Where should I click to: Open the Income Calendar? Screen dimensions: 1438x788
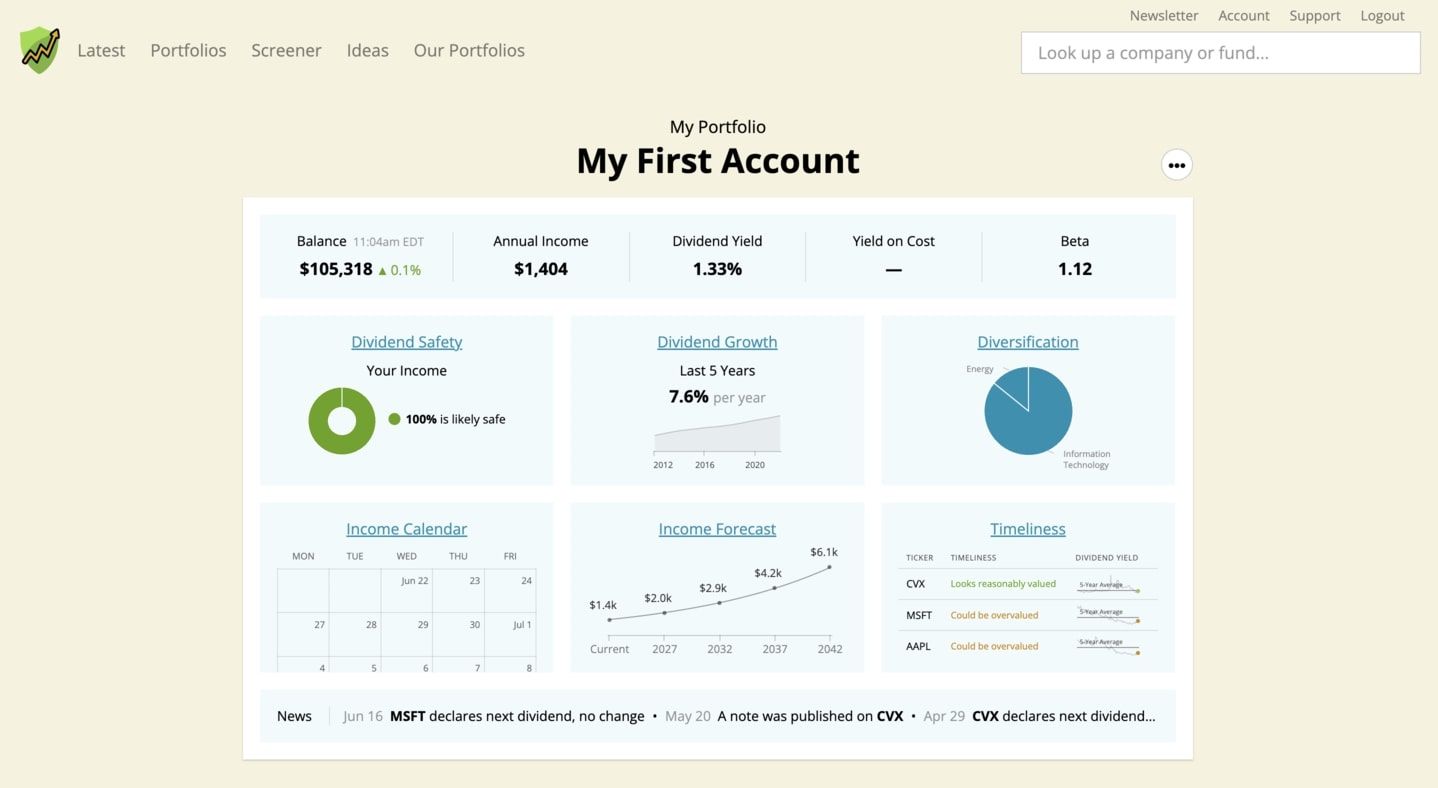(x=406, y=528)
